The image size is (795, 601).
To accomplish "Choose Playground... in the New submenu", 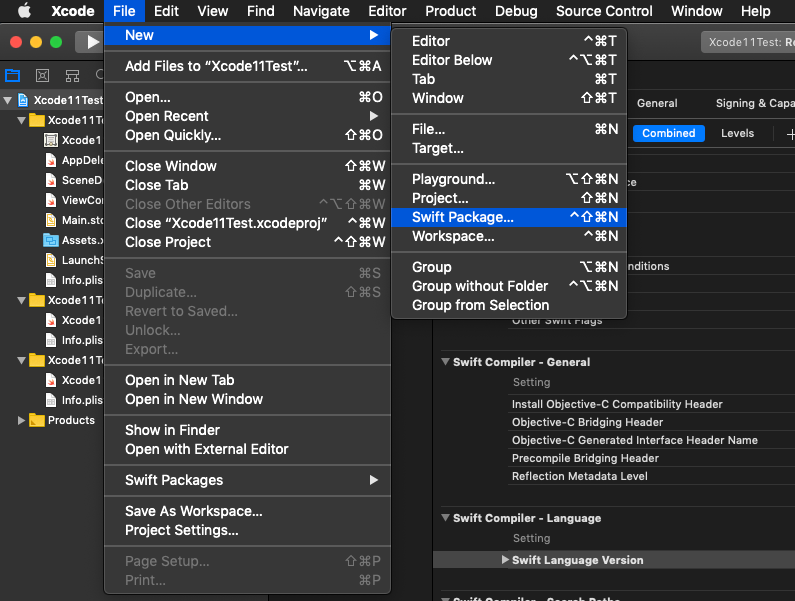I will [x=509, y=179].
